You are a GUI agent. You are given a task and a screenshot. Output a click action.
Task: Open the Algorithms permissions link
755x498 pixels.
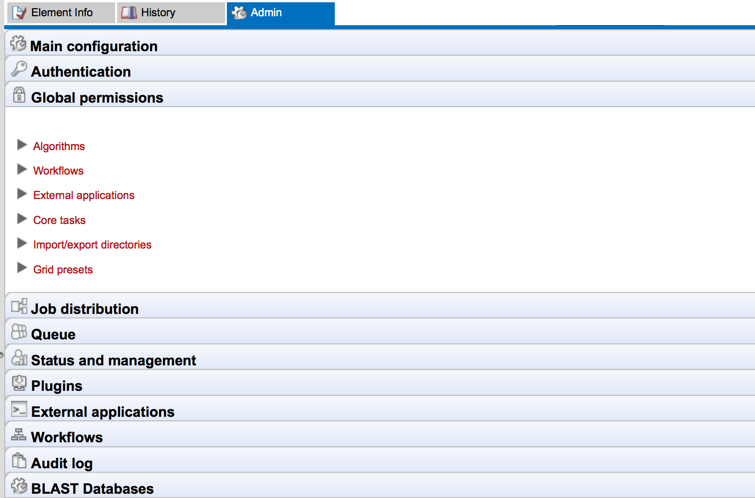59,146
